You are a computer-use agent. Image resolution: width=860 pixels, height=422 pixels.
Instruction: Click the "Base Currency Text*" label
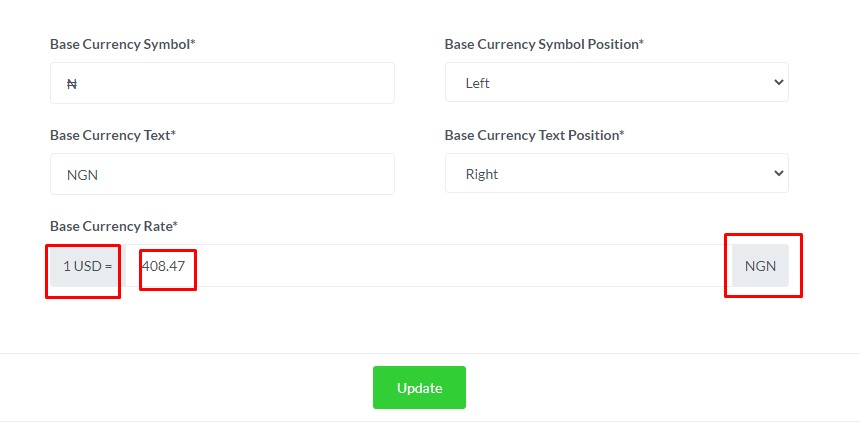pos(113,135)
